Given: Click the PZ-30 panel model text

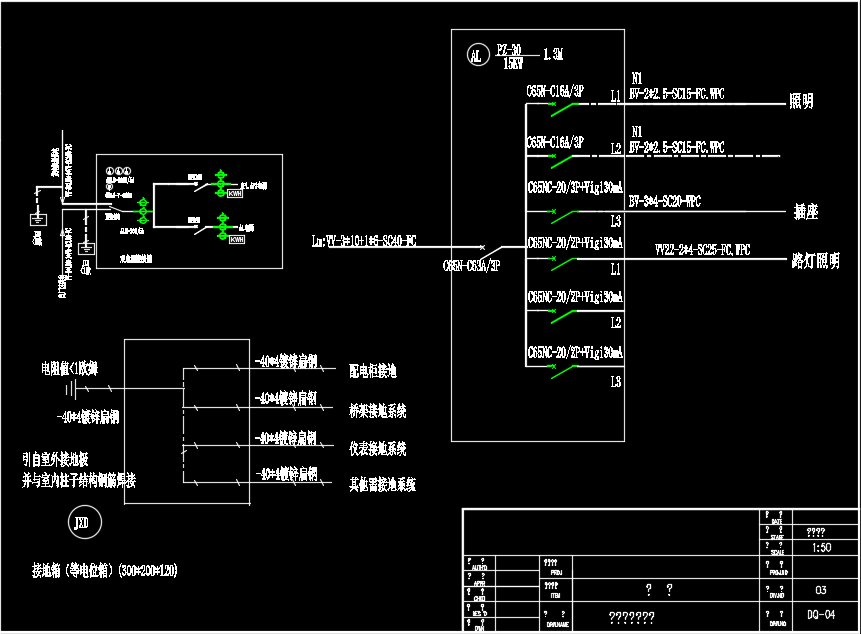Looking at the screenshot, I should pyautogui.click(x=509, y=50).
